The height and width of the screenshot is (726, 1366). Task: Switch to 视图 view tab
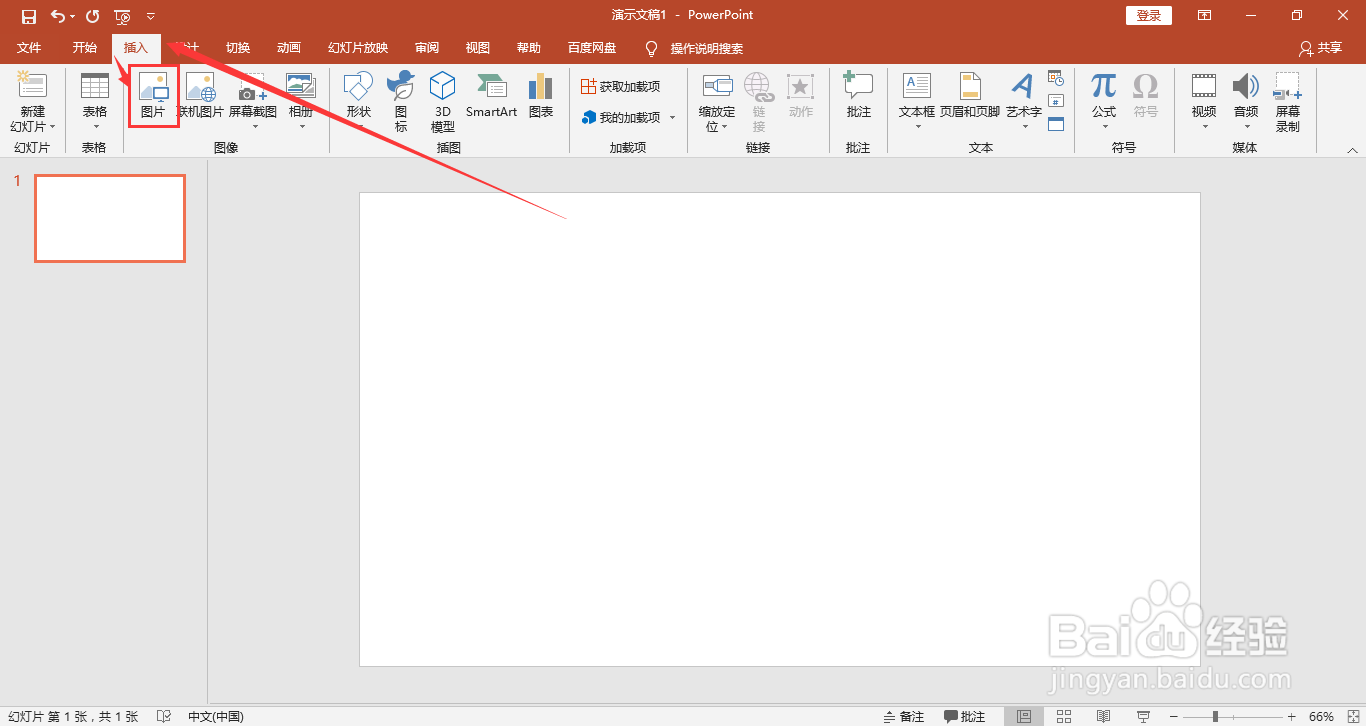478,48
